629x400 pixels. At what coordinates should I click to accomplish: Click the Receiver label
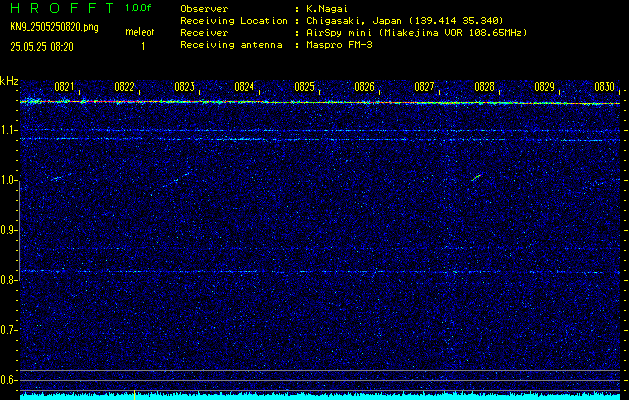click(204, 33)
